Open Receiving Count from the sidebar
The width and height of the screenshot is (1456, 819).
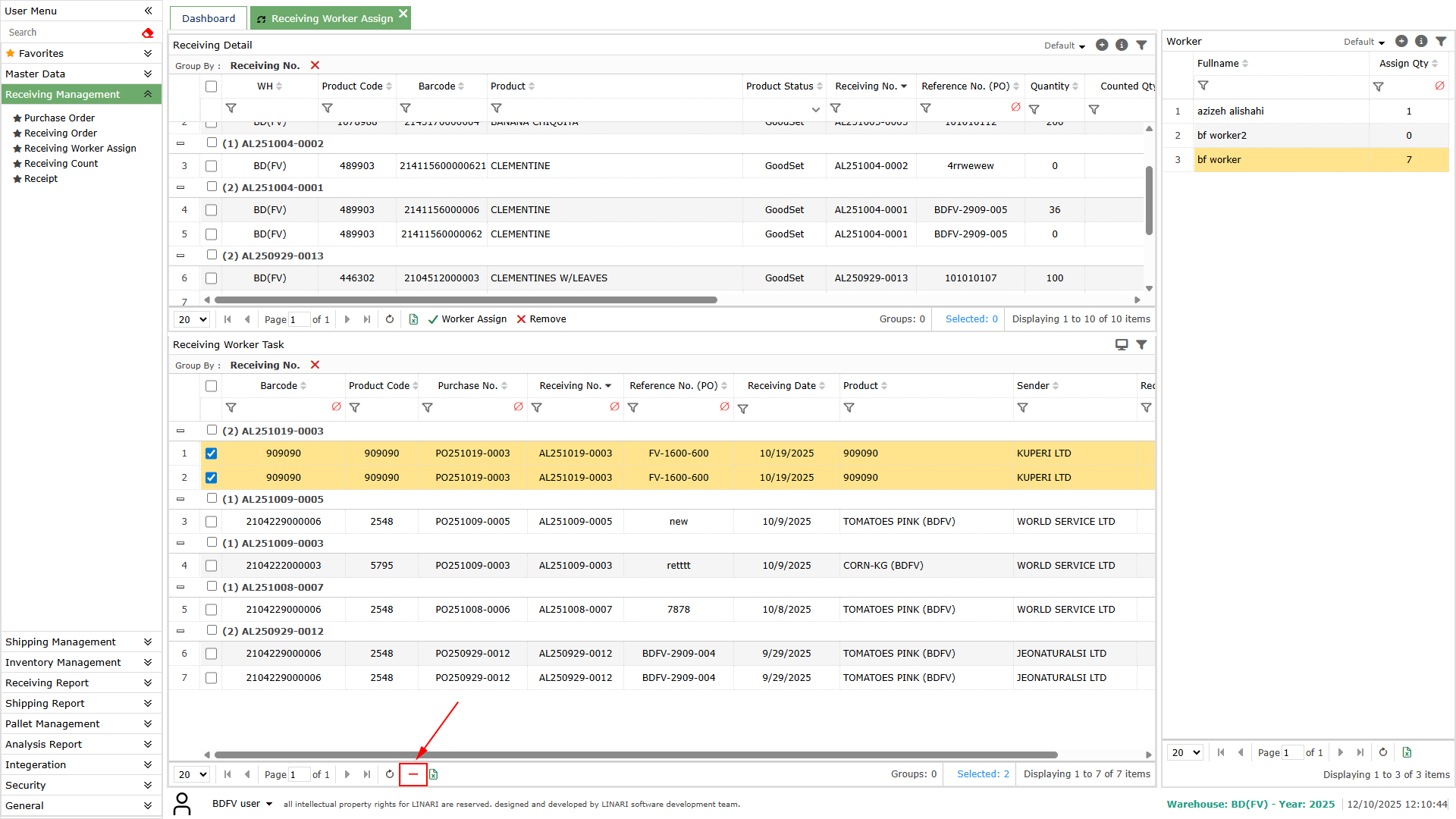pyautogui.click(x=61, y=164)
